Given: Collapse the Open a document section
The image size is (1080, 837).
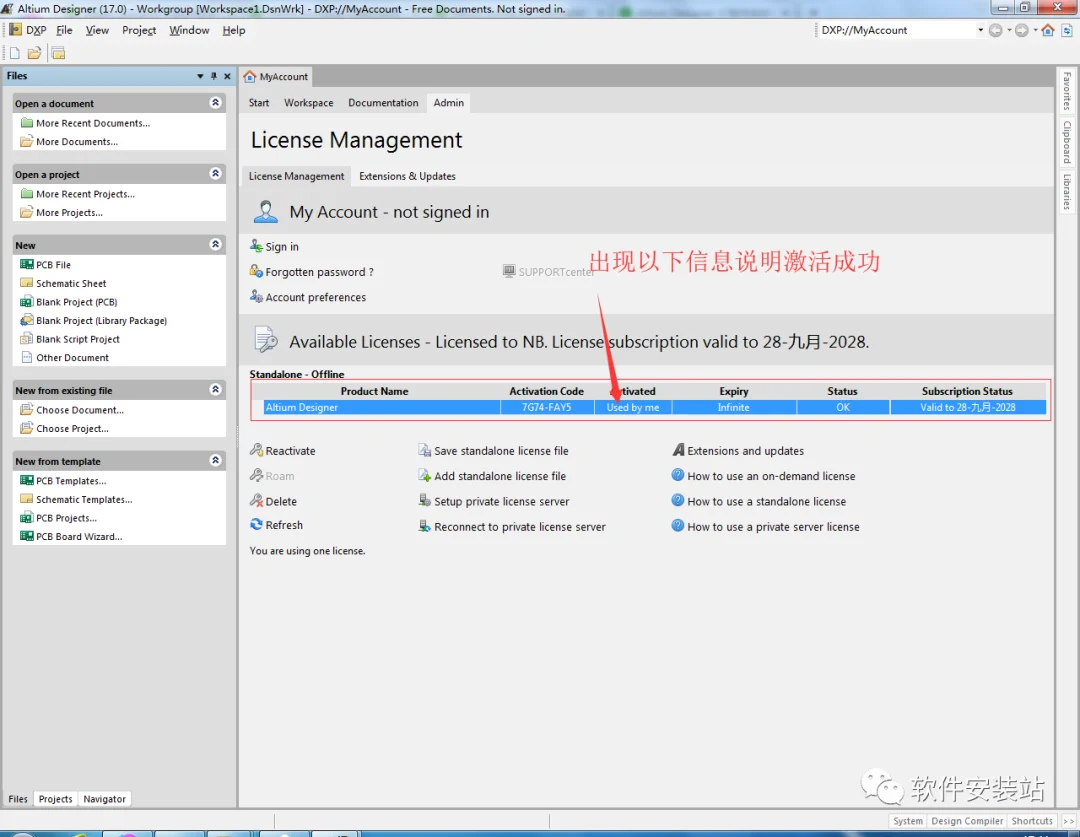Looking at the screenshot, I should (216, 103).
